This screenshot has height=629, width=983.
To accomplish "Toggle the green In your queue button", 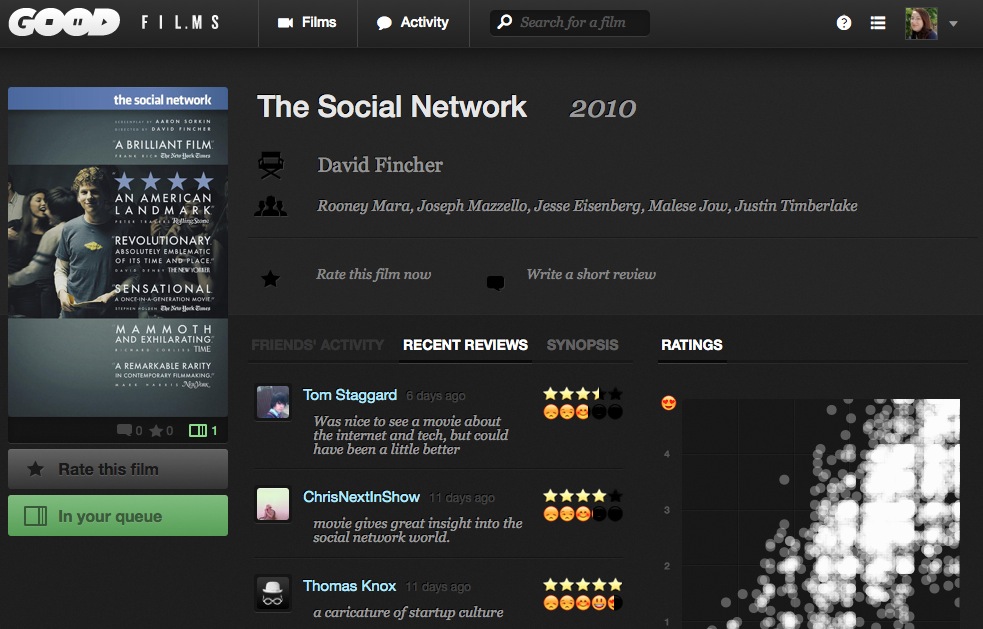I will point(118,515).
